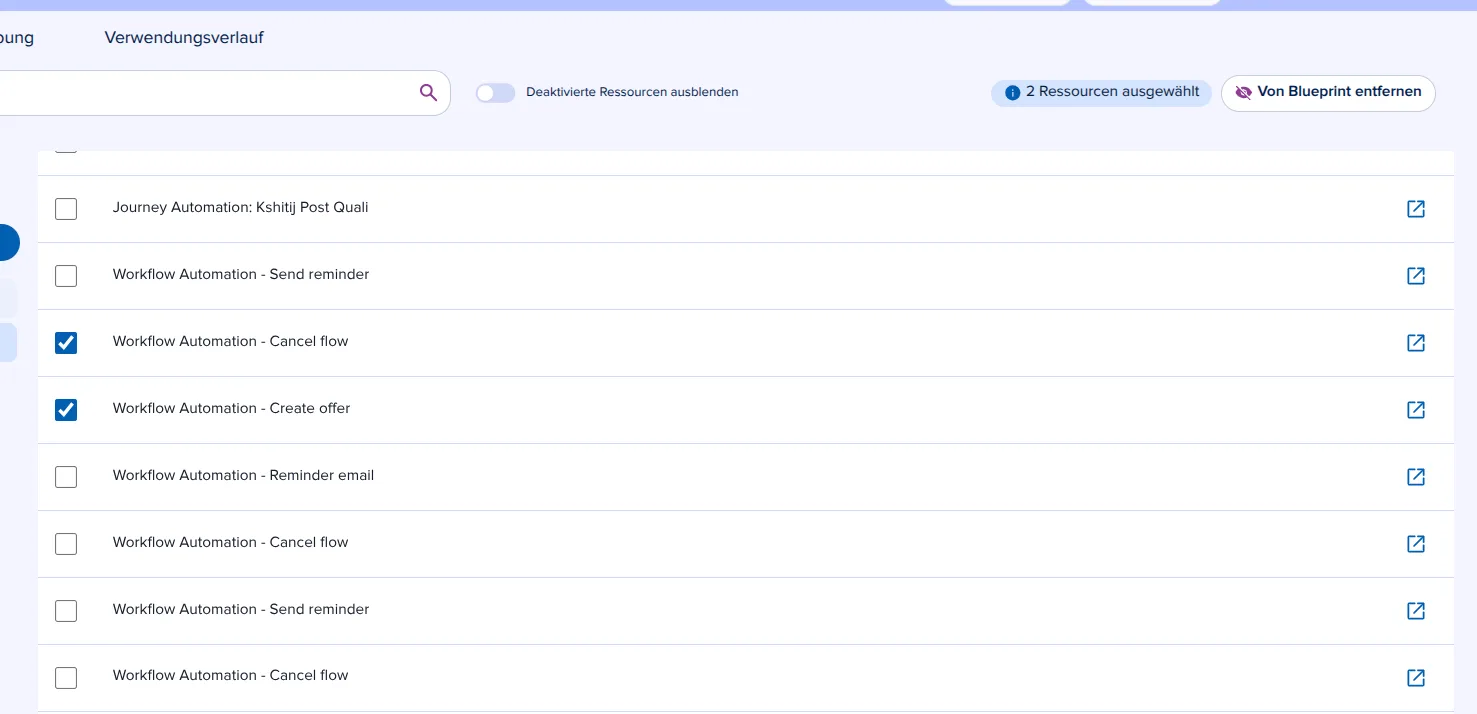
Task: Open Journey Automation: Kshitij Post Quali externally
Action: (x=1415, y=209)
